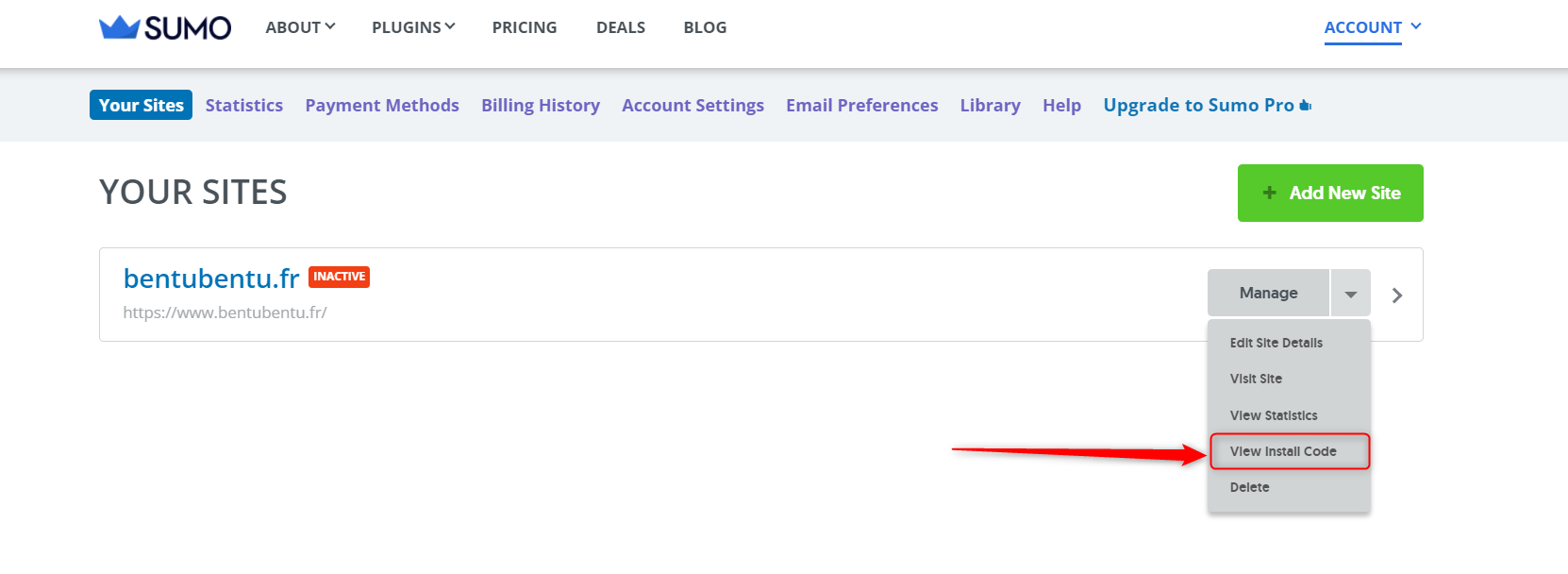Expand the Account menu
Viewport: 1568px width, 574px height.
(x=1373, y=27)
